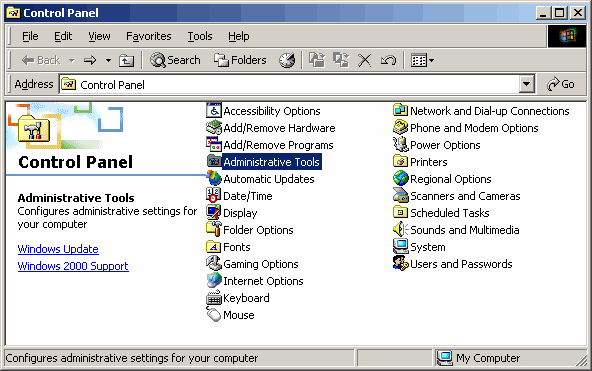Open the Help menu

tap(238, 36)
